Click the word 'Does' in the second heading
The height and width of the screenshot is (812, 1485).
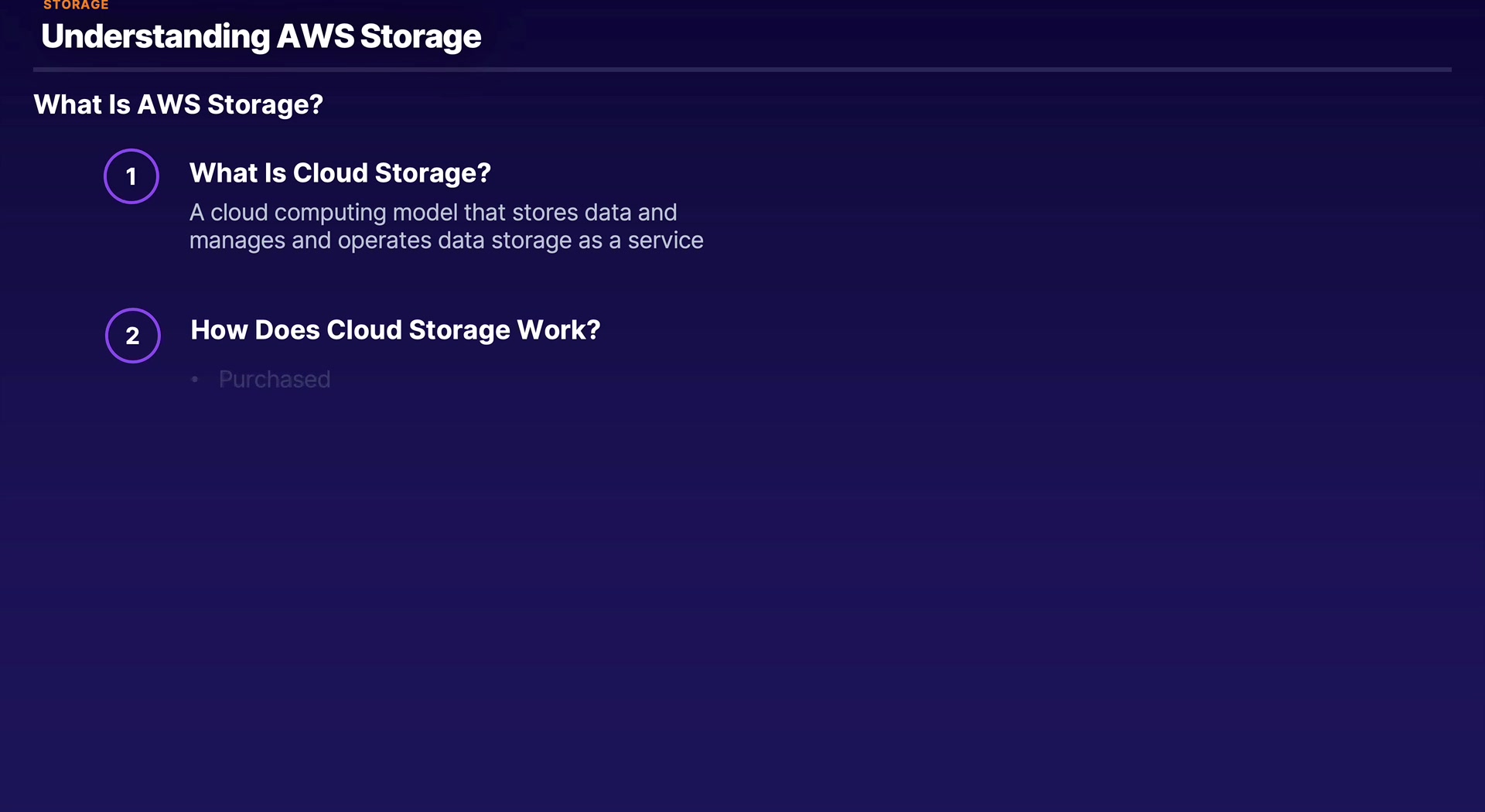(287, 330)
